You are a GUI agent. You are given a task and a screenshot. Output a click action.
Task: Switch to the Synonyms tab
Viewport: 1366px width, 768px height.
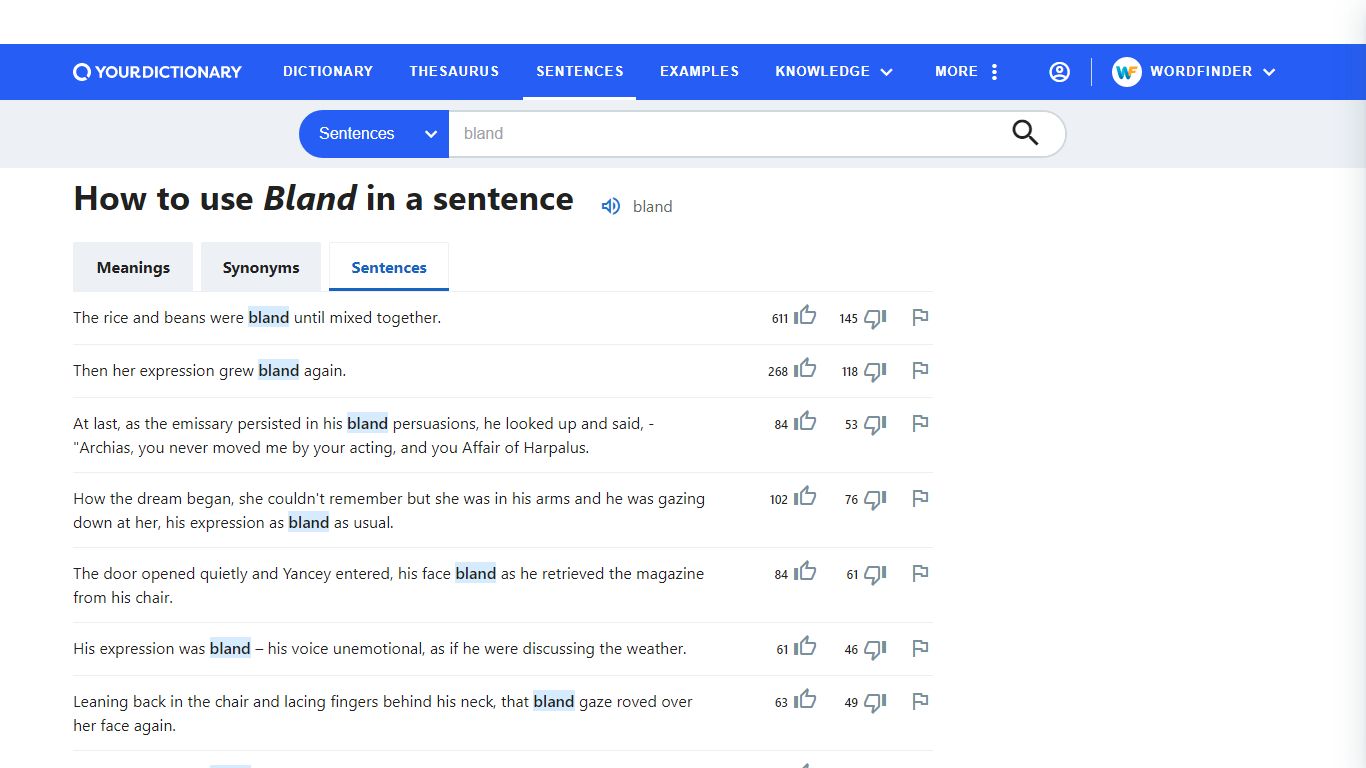point(261,267)
